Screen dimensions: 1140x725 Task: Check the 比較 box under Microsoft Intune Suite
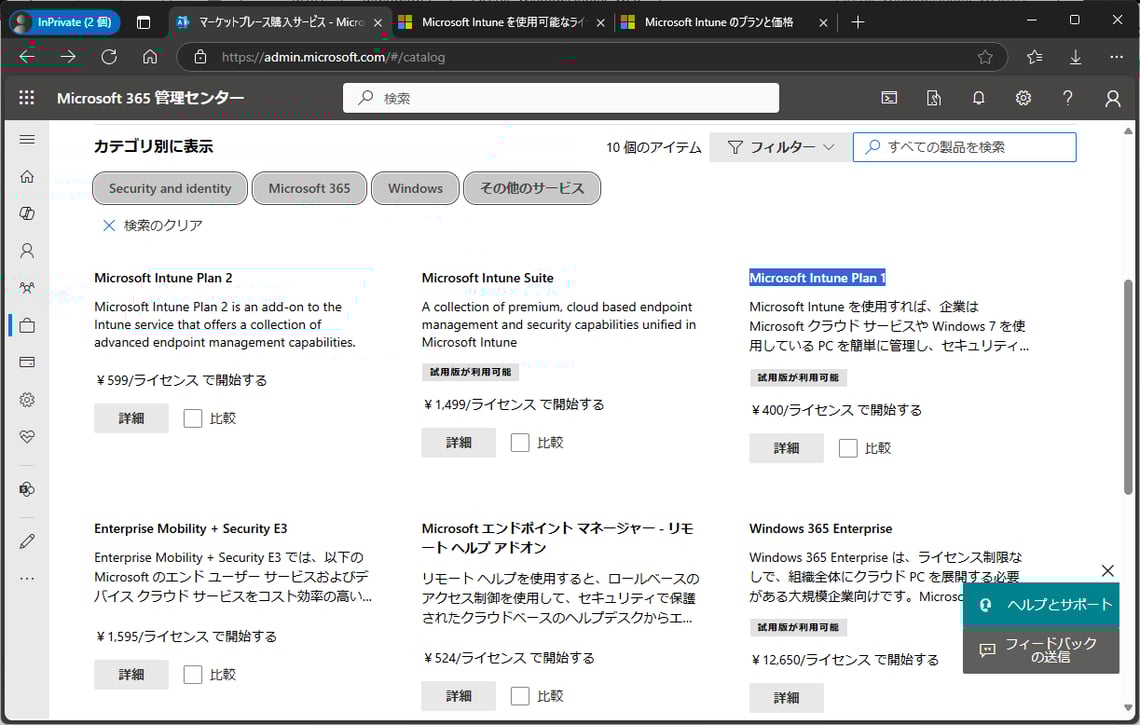click(x=519, y=442)
